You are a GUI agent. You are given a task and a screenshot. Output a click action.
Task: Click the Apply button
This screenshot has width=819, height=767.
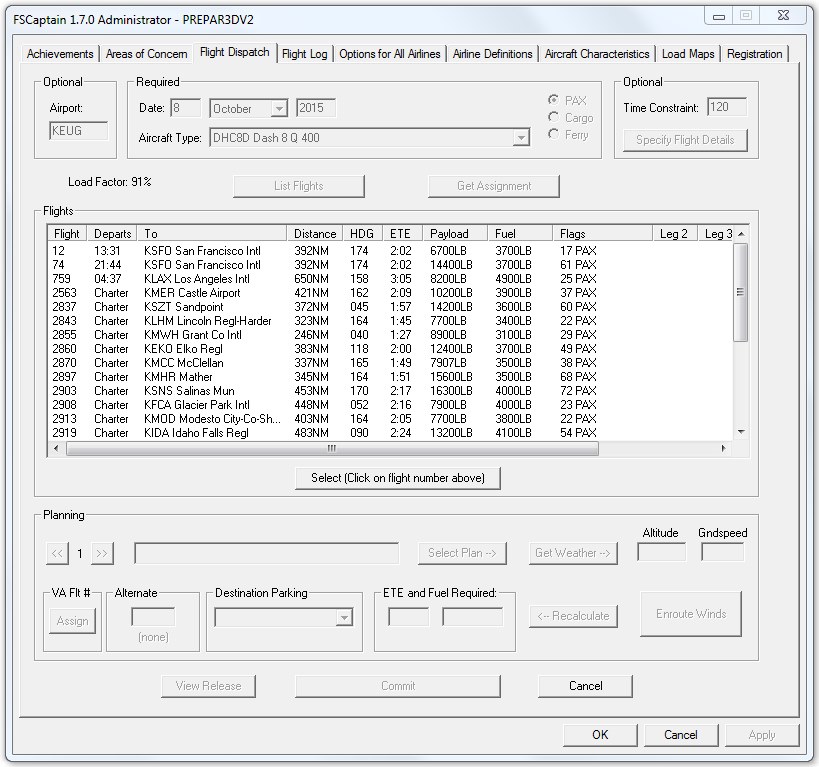(762, 735)
